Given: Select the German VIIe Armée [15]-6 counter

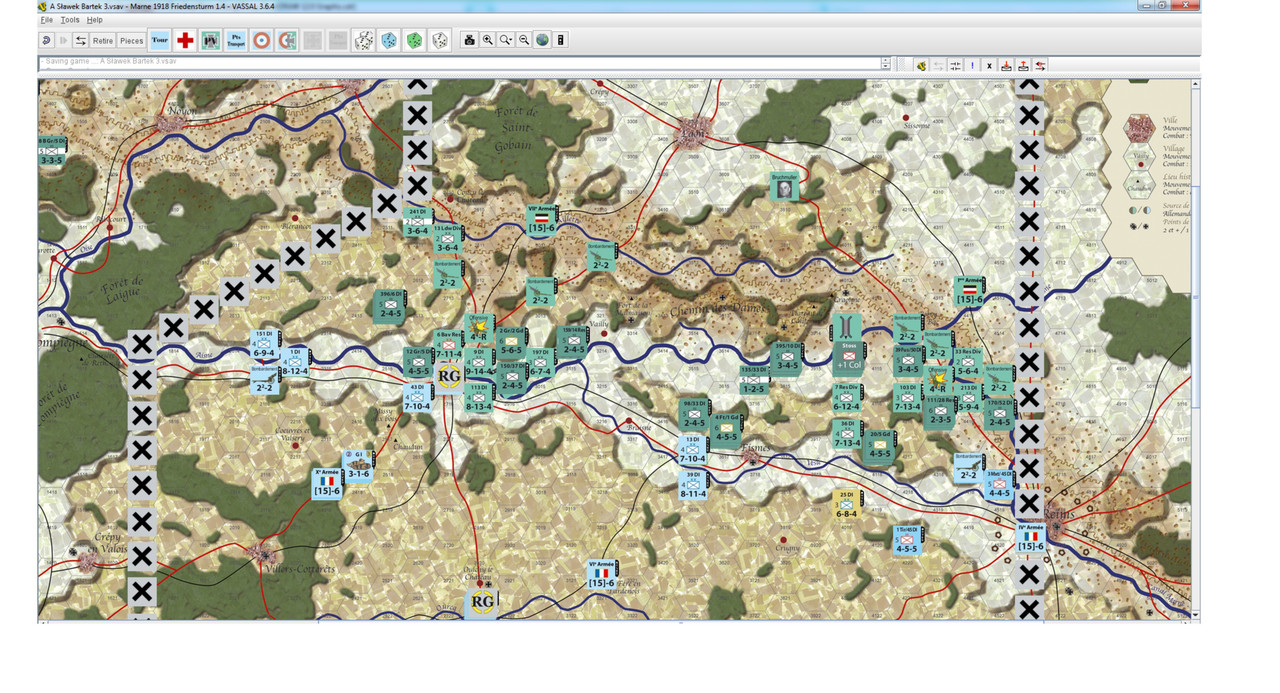Looking at the screenshot, I should click(x=541, y=220).
